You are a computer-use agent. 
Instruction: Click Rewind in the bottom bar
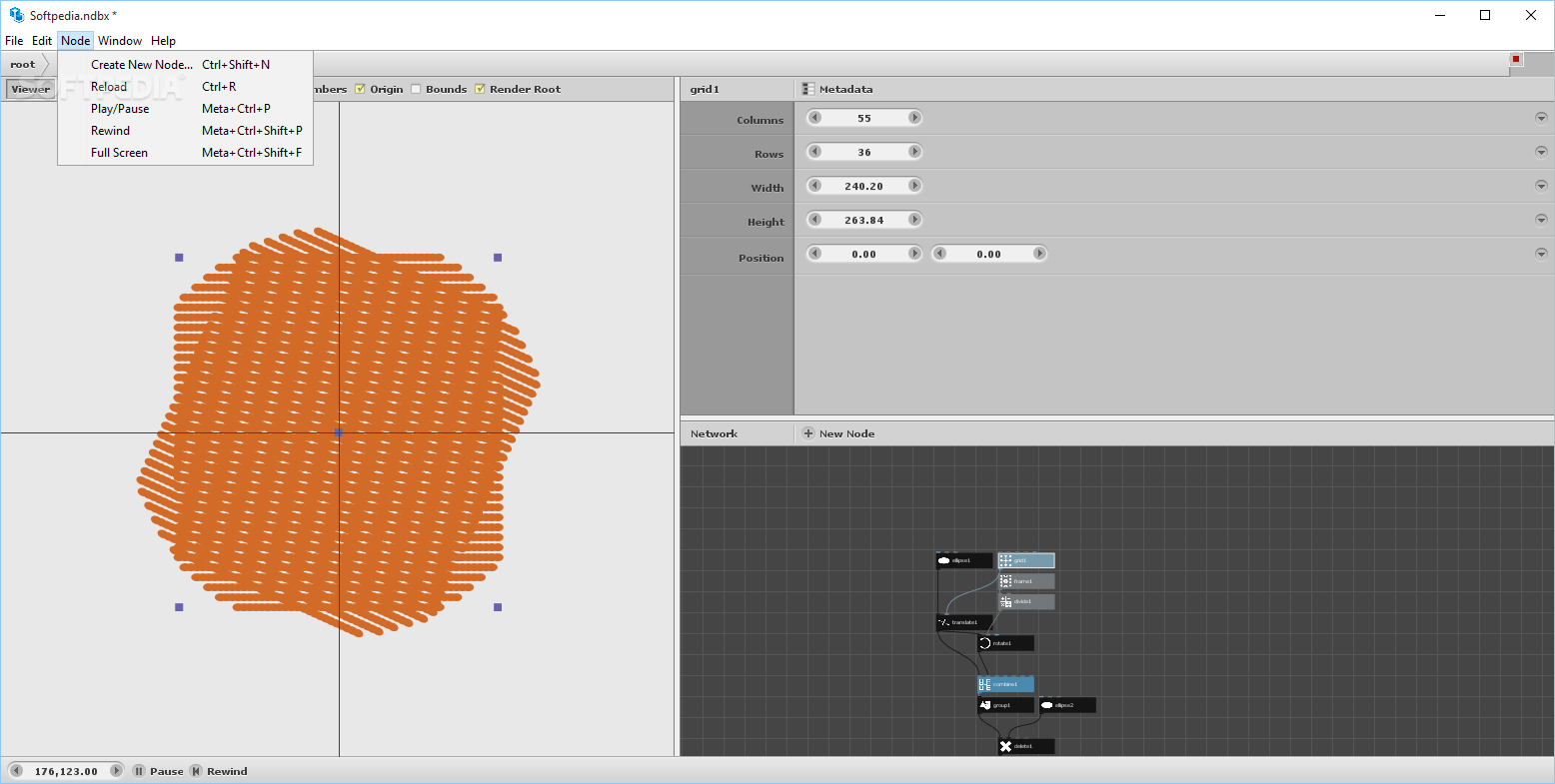click(x=219, y=771)
